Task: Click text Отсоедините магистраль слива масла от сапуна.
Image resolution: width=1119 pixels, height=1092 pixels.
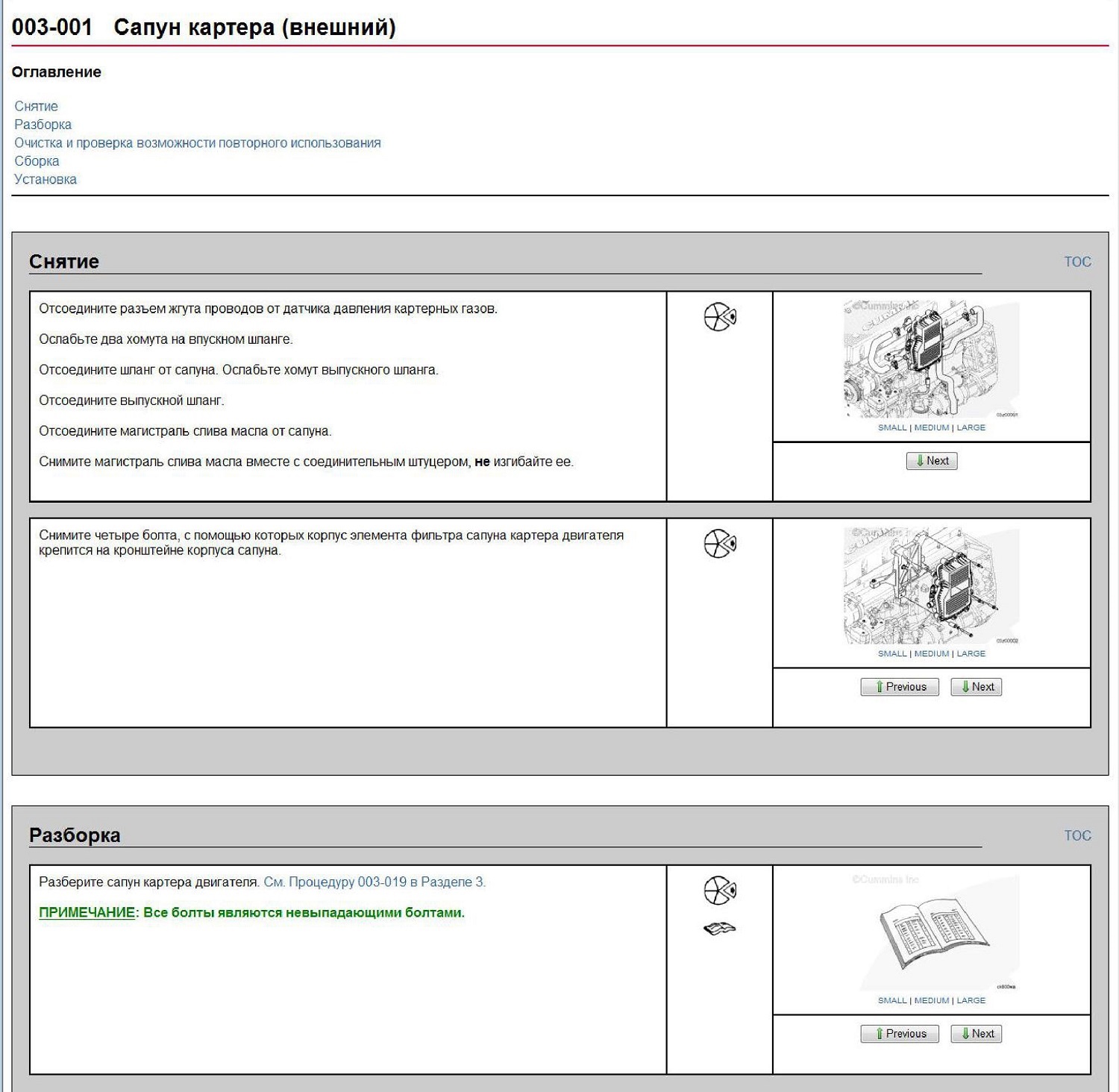Action: 185,431
